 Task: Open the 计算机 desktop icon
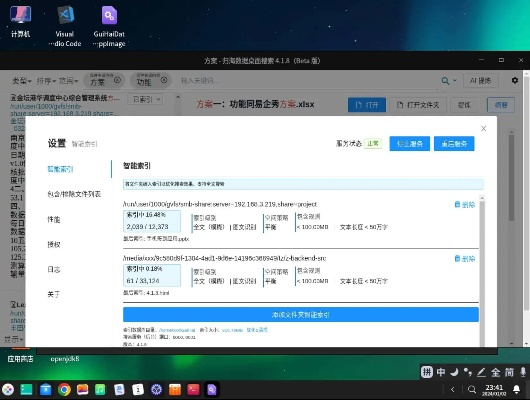(x=21, y=22)
